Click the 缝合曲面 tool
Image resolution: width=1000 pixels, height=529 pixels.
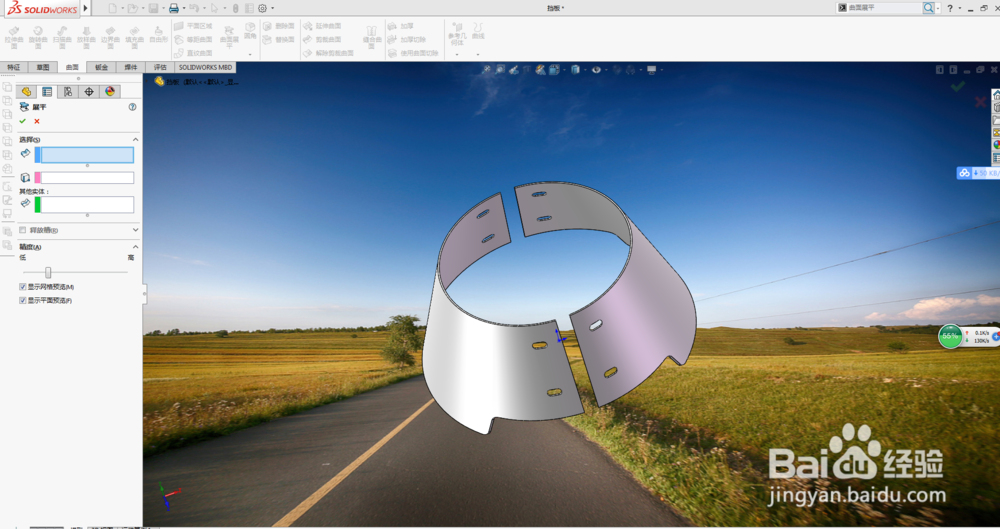point(372,38)
